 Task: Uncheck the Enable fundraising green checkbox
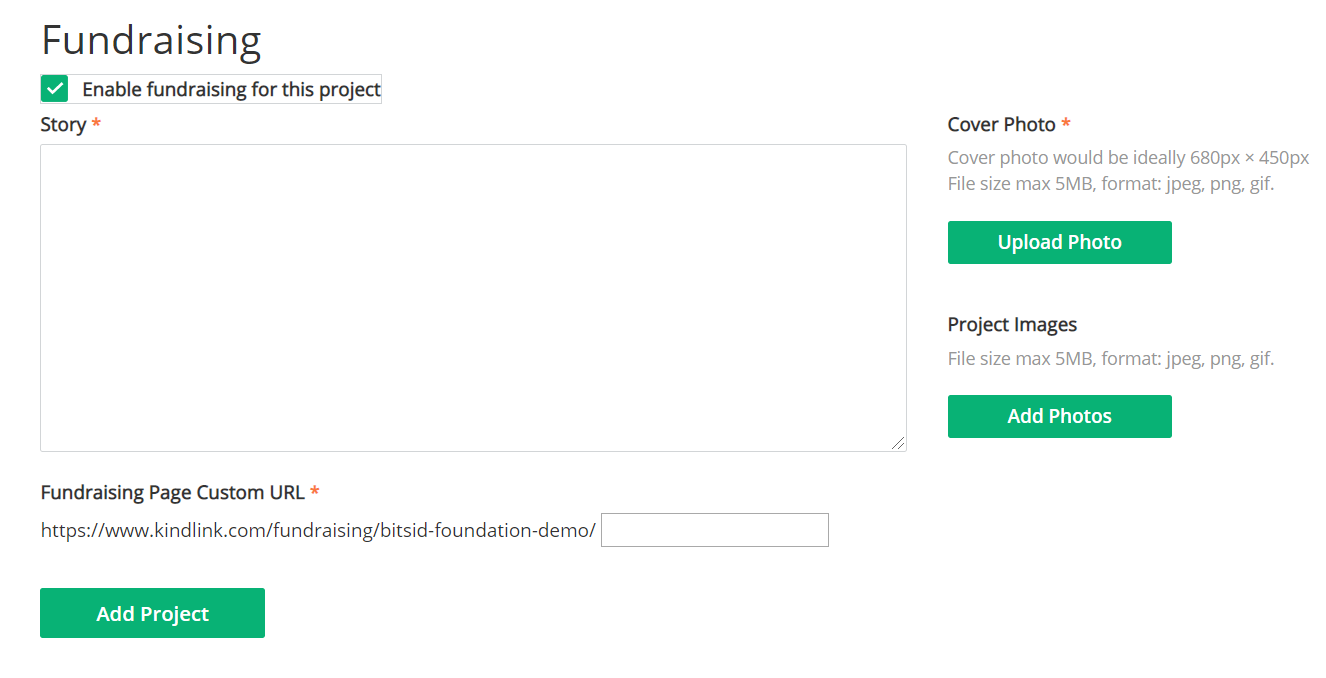pos(55,89)
